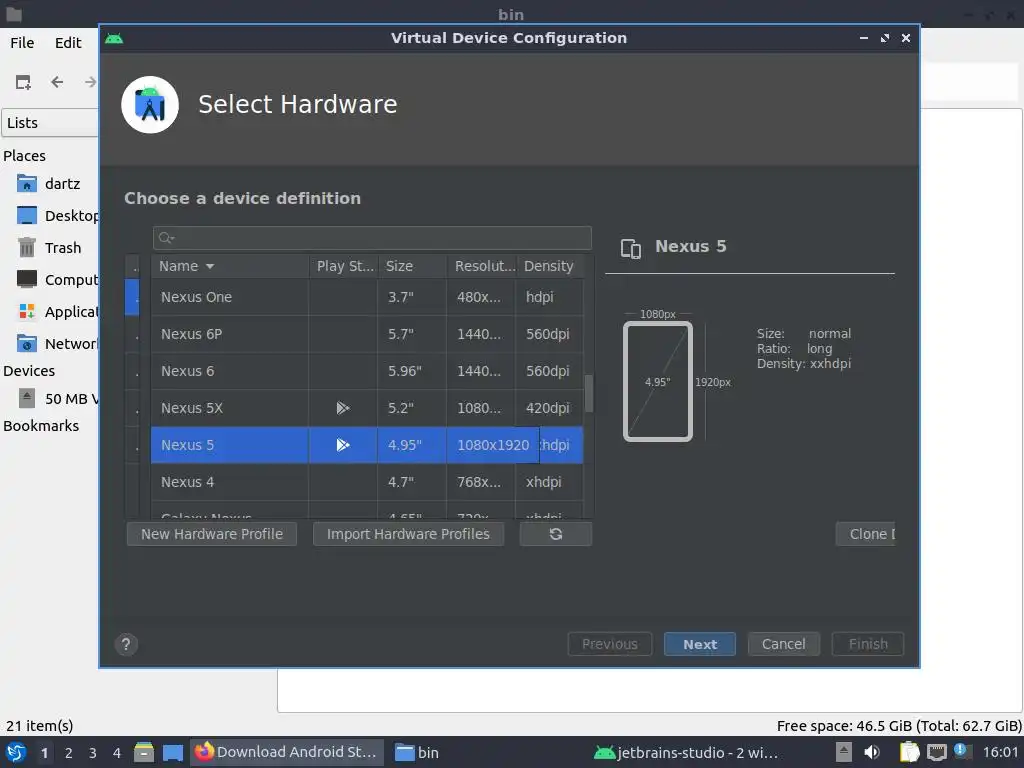Click the Android icon in dialog title bar

pos(114,39)
